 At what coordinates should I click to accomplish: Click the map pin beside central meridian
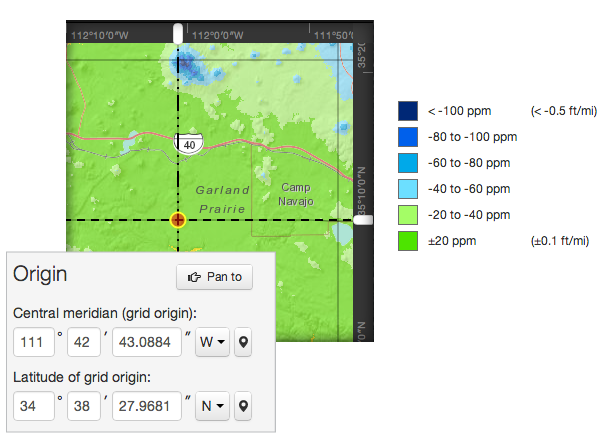tap(243, 342)
